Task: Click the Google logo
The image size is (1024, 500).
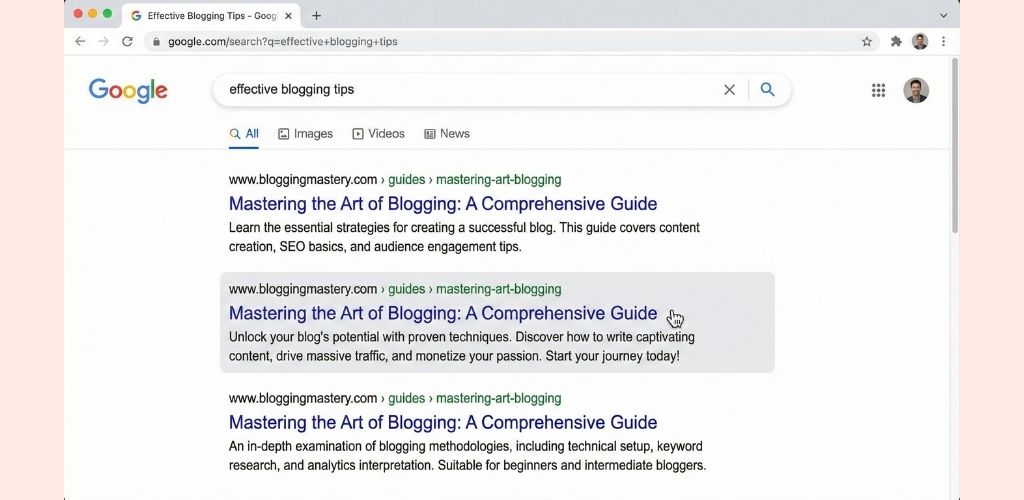Action: 128,90
